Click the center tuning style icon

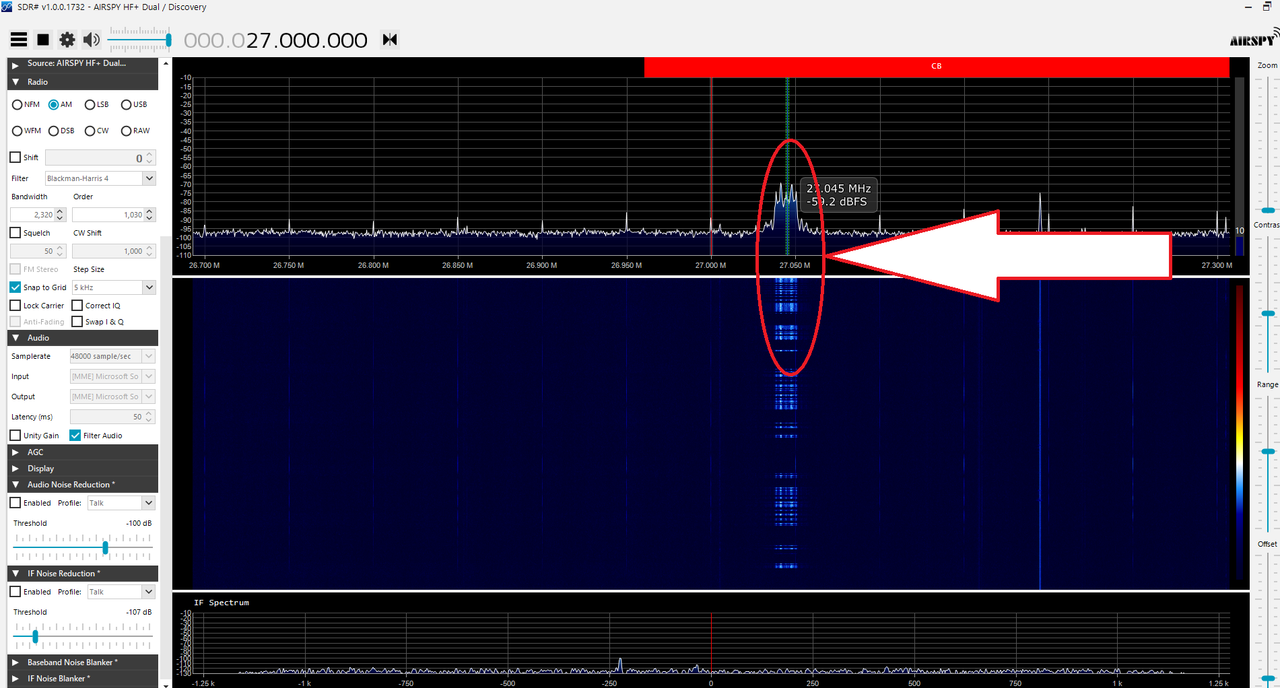(x=390, y=40)
